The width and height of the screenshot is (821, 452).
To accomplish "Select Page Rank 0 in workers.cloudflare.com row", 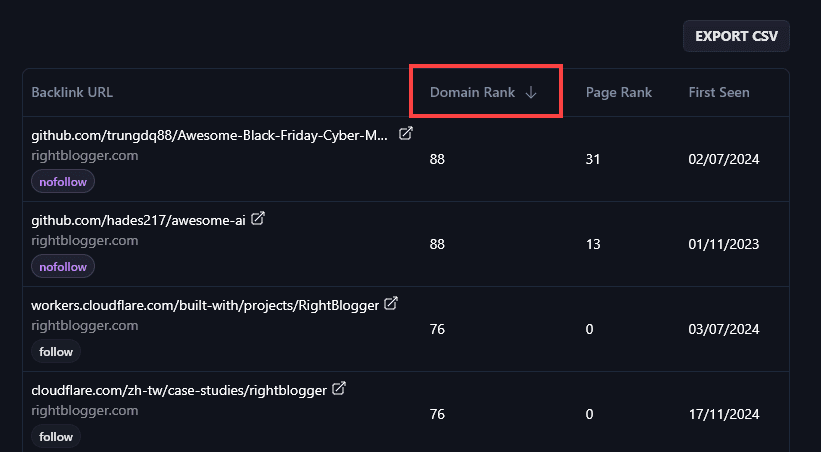I will [x=590, y=329].
